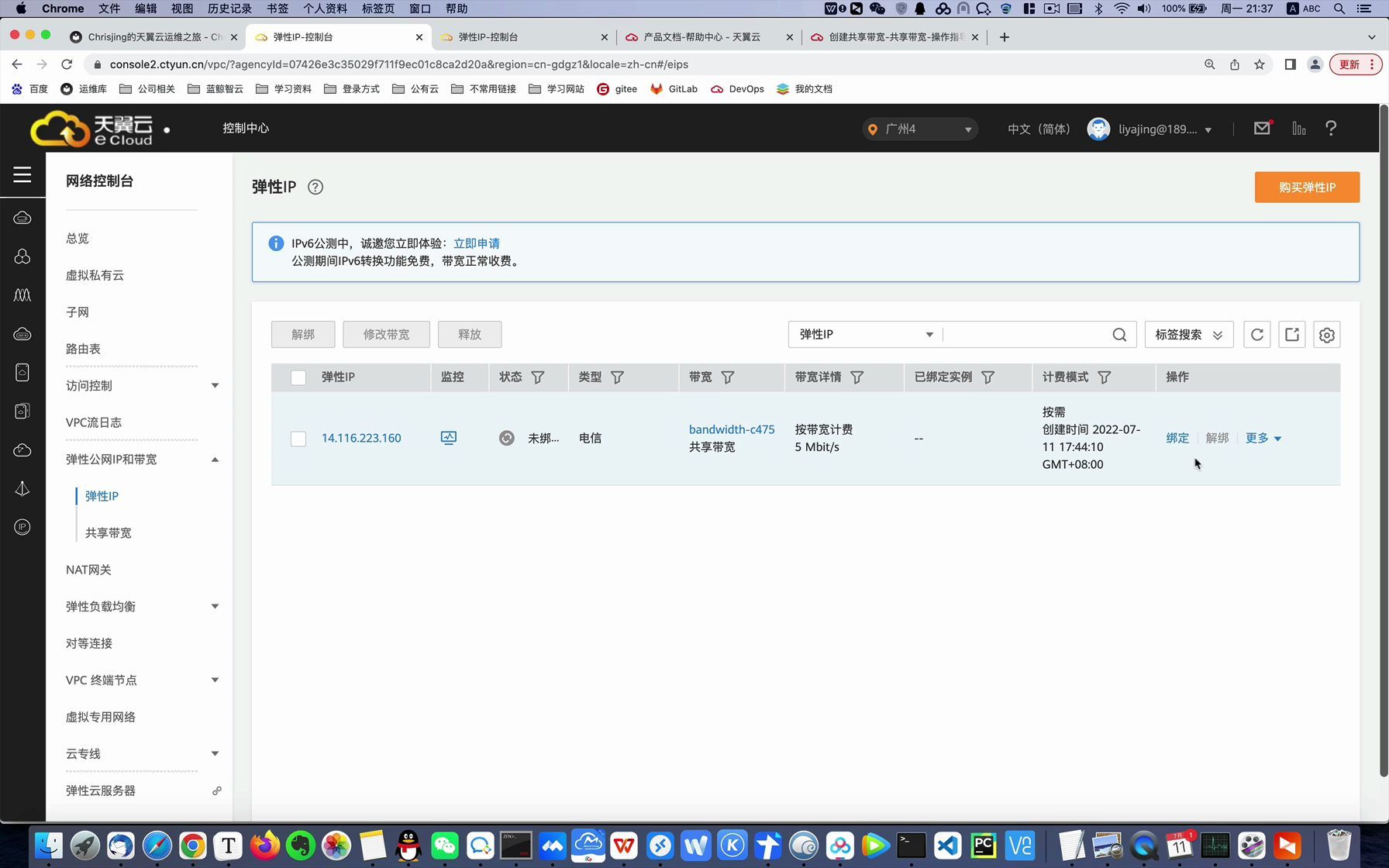Click the refresh list icon
1389x868 pixels.
(x=1256, y=334)
